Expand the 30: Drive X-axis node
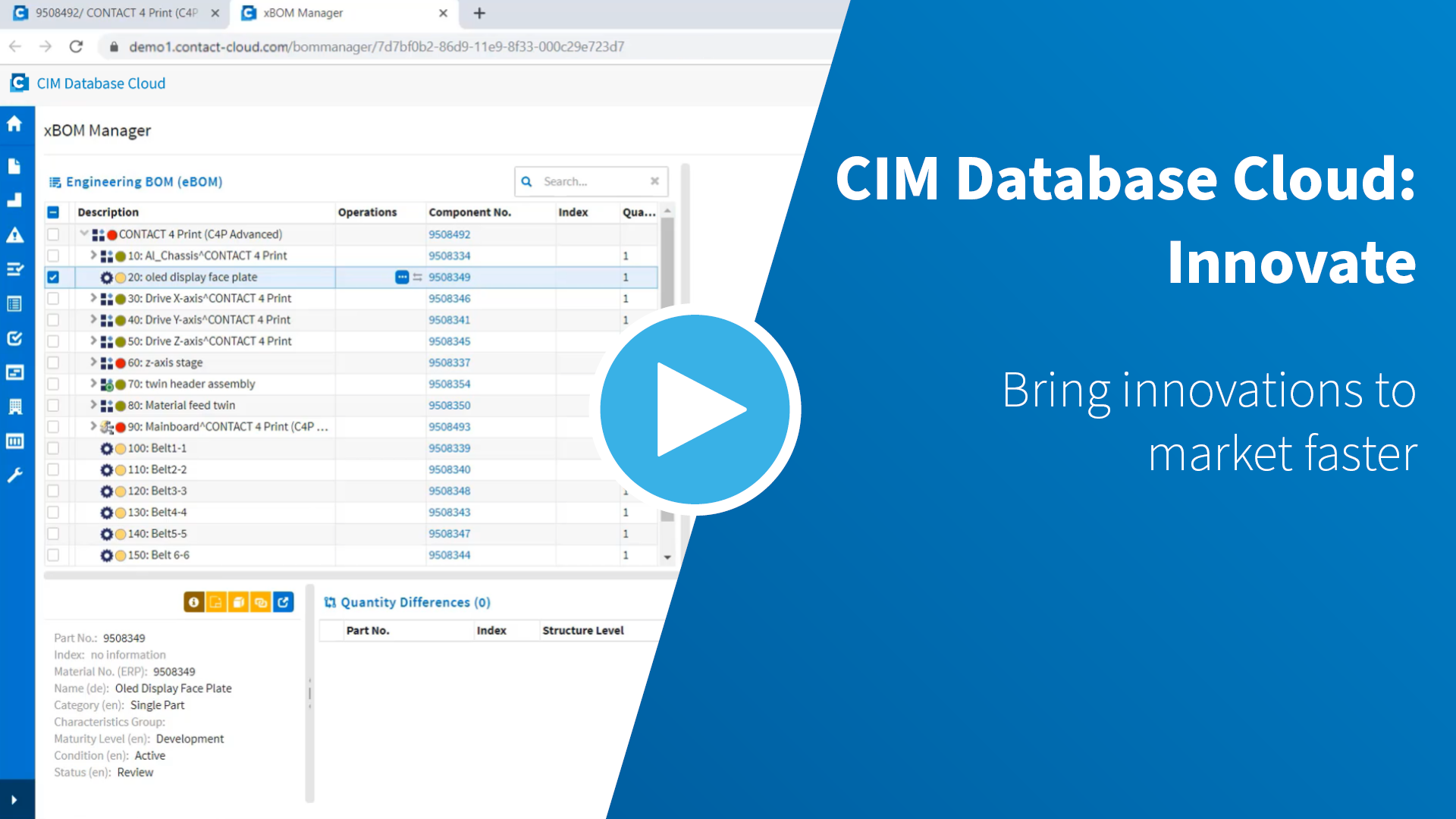Screen dimensions: 1456x819 pyautogui.click(x=93, y=298)
